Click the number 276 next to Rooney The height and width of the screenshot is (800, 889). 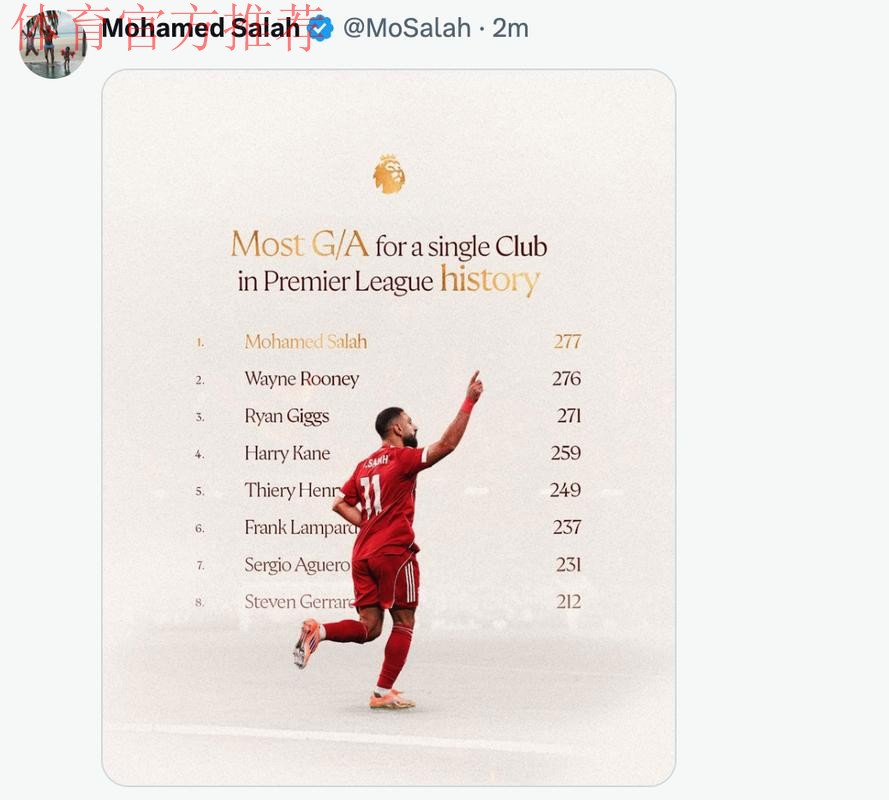point(566,379)
